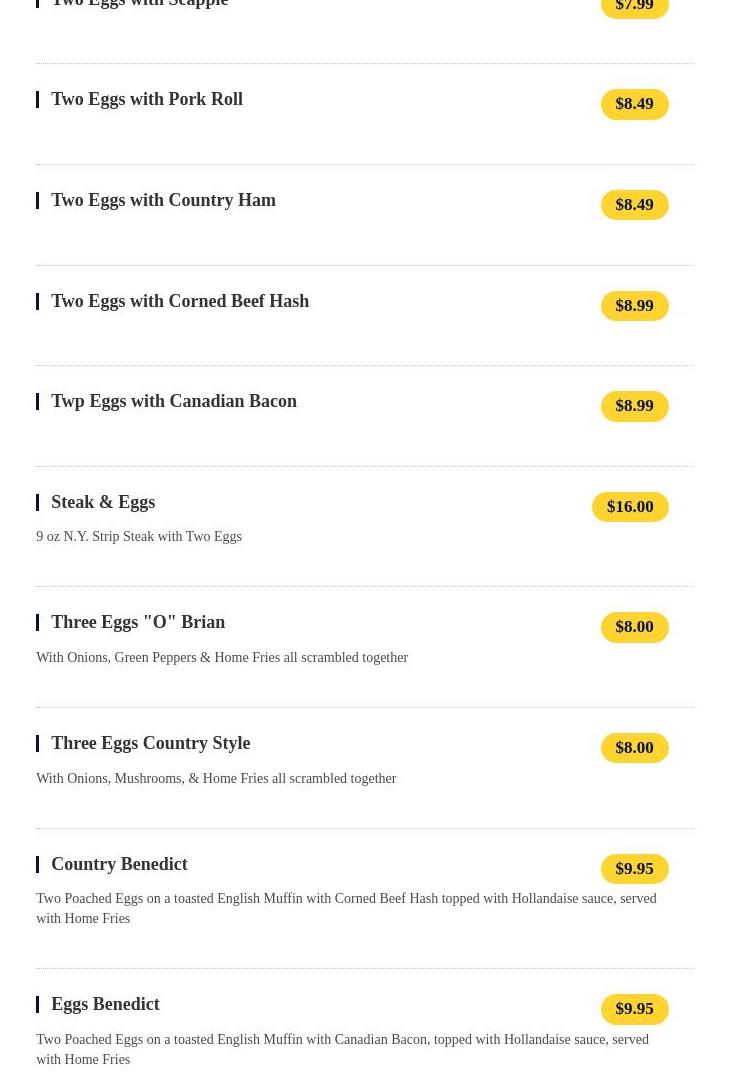Select the Country Benedict menu item
Viewport: 730px width, 1090px height.
(x=119, y=865)
